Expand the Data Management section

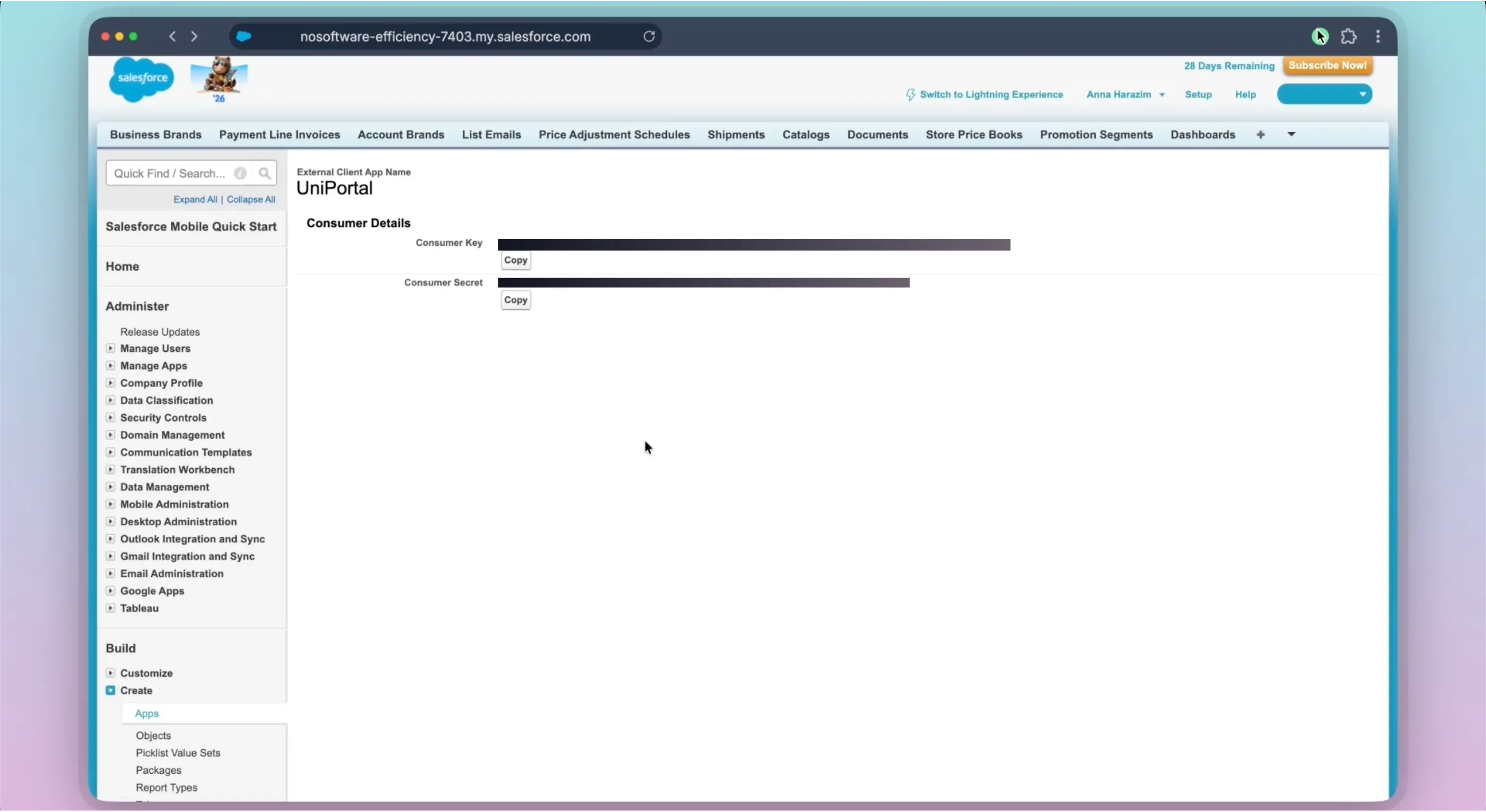[x=110, y=487]
